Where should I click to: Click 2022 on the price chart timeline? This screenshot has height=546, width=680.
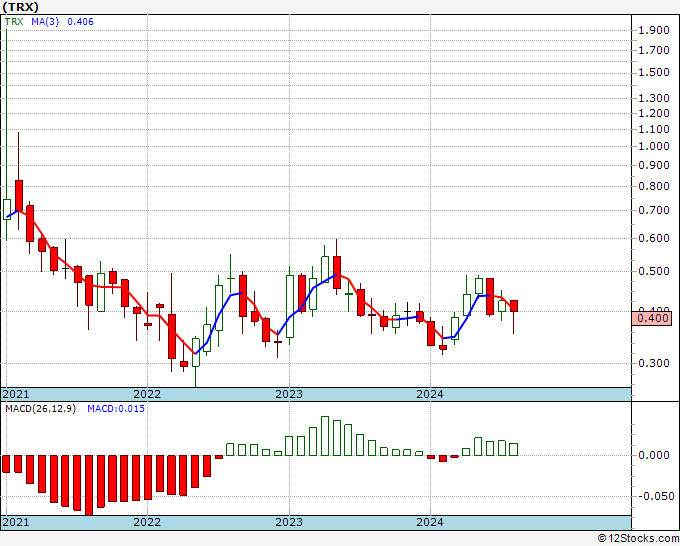point(147,394)
